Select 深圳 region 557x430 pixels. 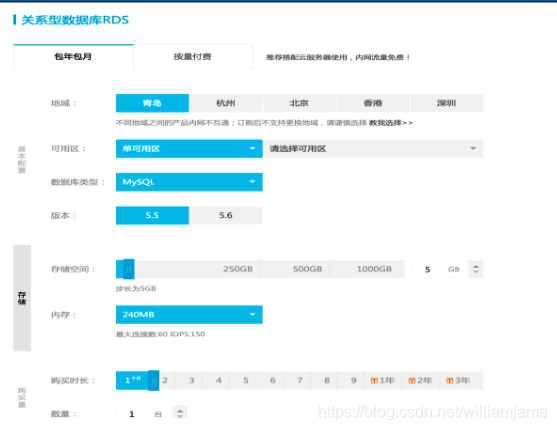click(447, 103)
